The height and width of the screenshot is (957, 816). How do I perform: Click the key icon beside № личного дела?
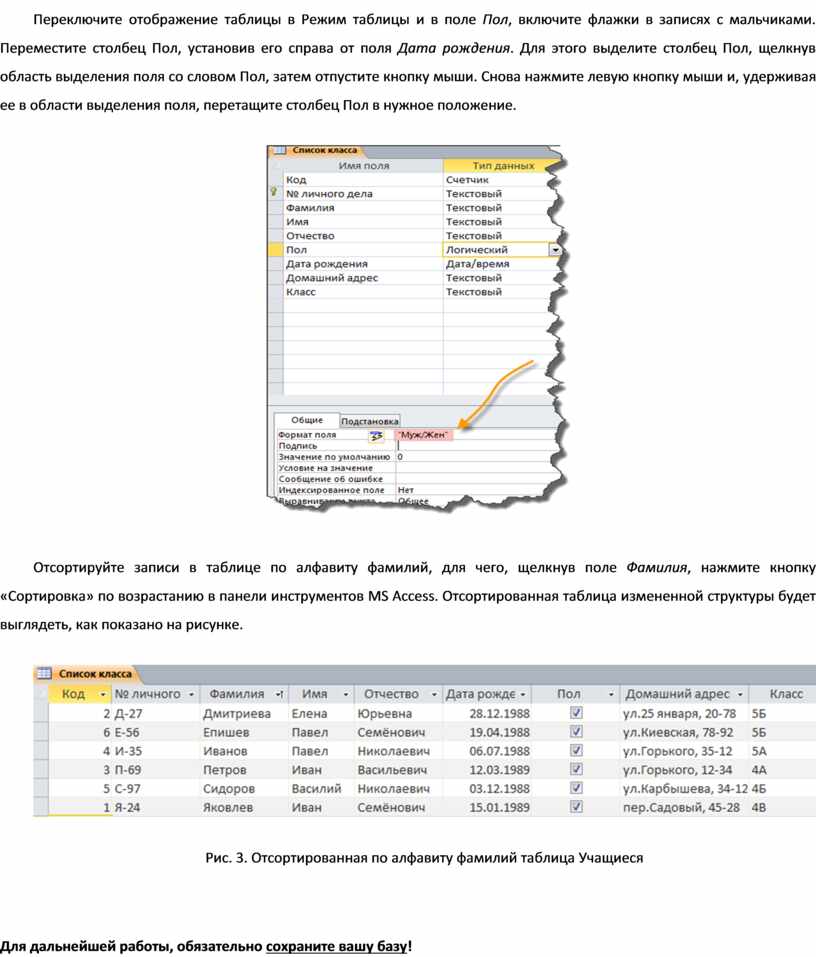[x=273, y=192]
